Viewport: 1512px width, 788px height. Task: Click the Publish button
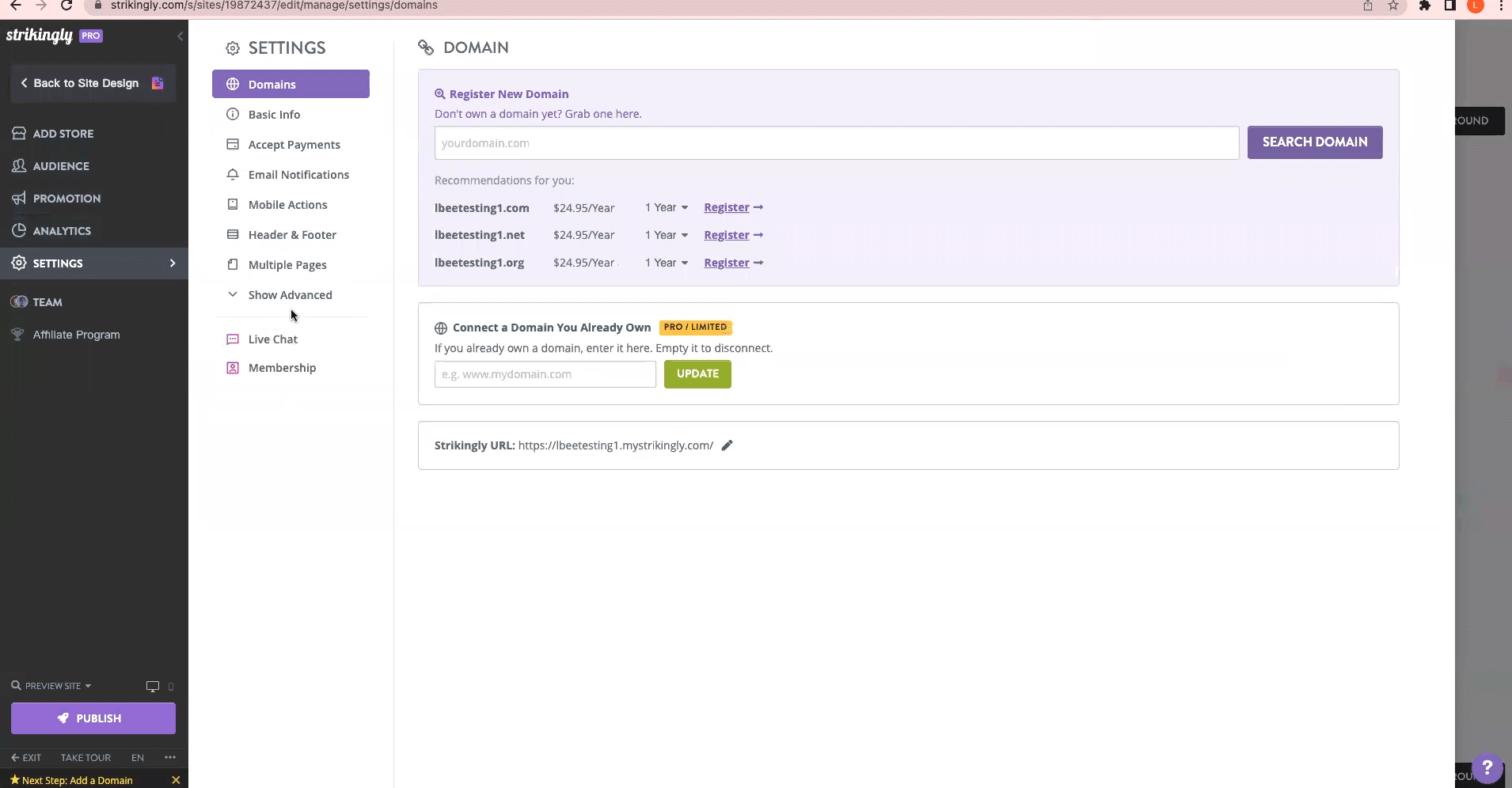[93, 718]
